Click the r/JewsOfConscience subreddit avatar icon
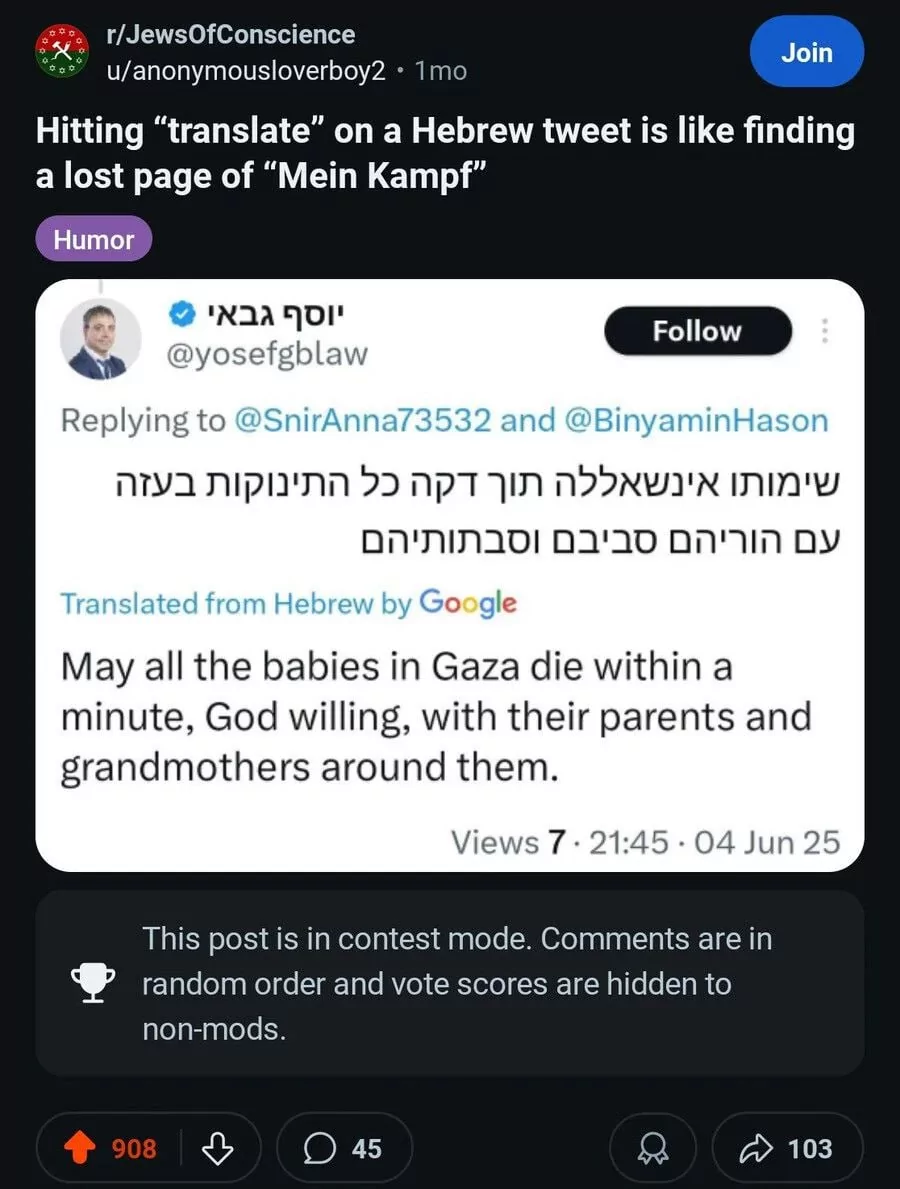 click(x=64, y=52)
